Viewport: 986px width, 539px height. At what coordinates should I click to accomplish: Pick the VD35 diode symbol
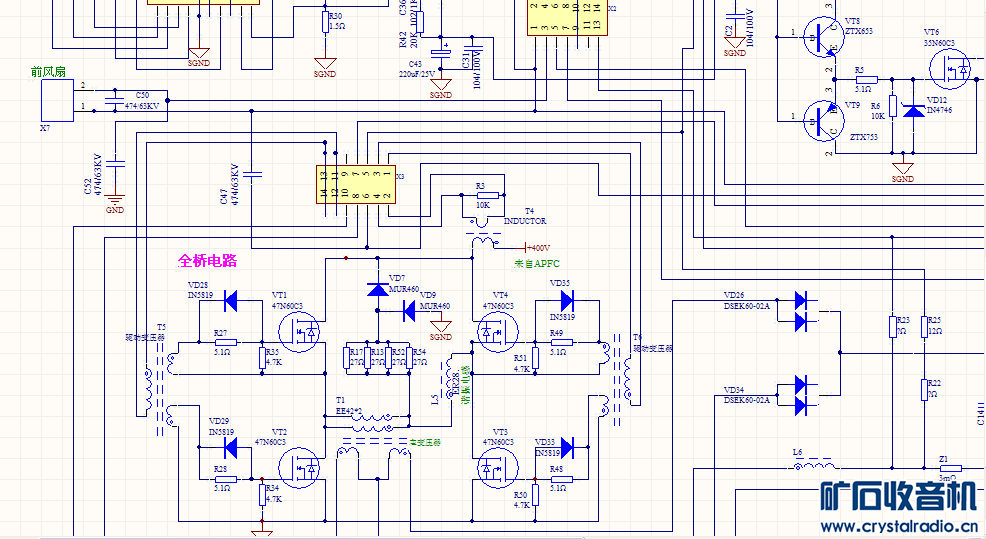tap(567, 301)
